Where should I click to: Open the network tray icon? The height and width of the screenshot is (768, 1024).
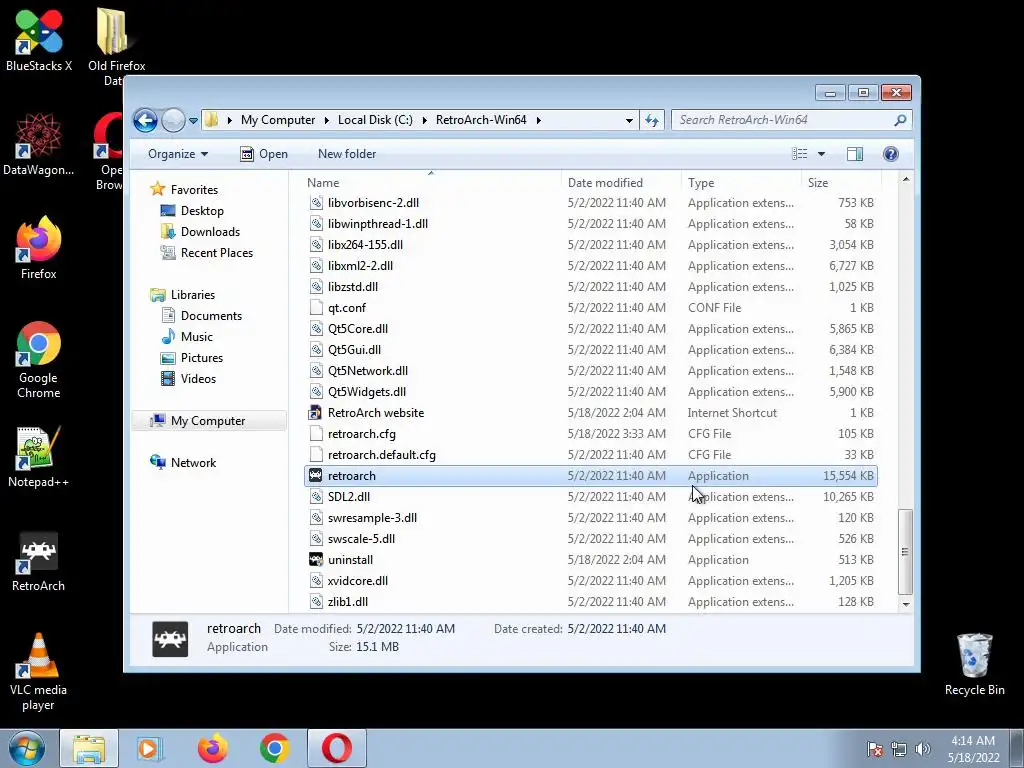[899, 749]
